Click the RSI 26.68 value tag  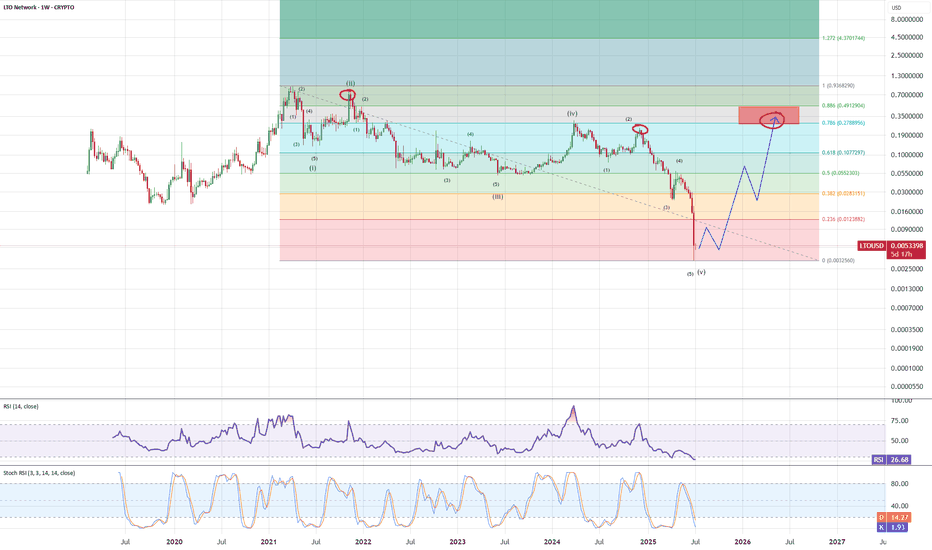(891, 460)
